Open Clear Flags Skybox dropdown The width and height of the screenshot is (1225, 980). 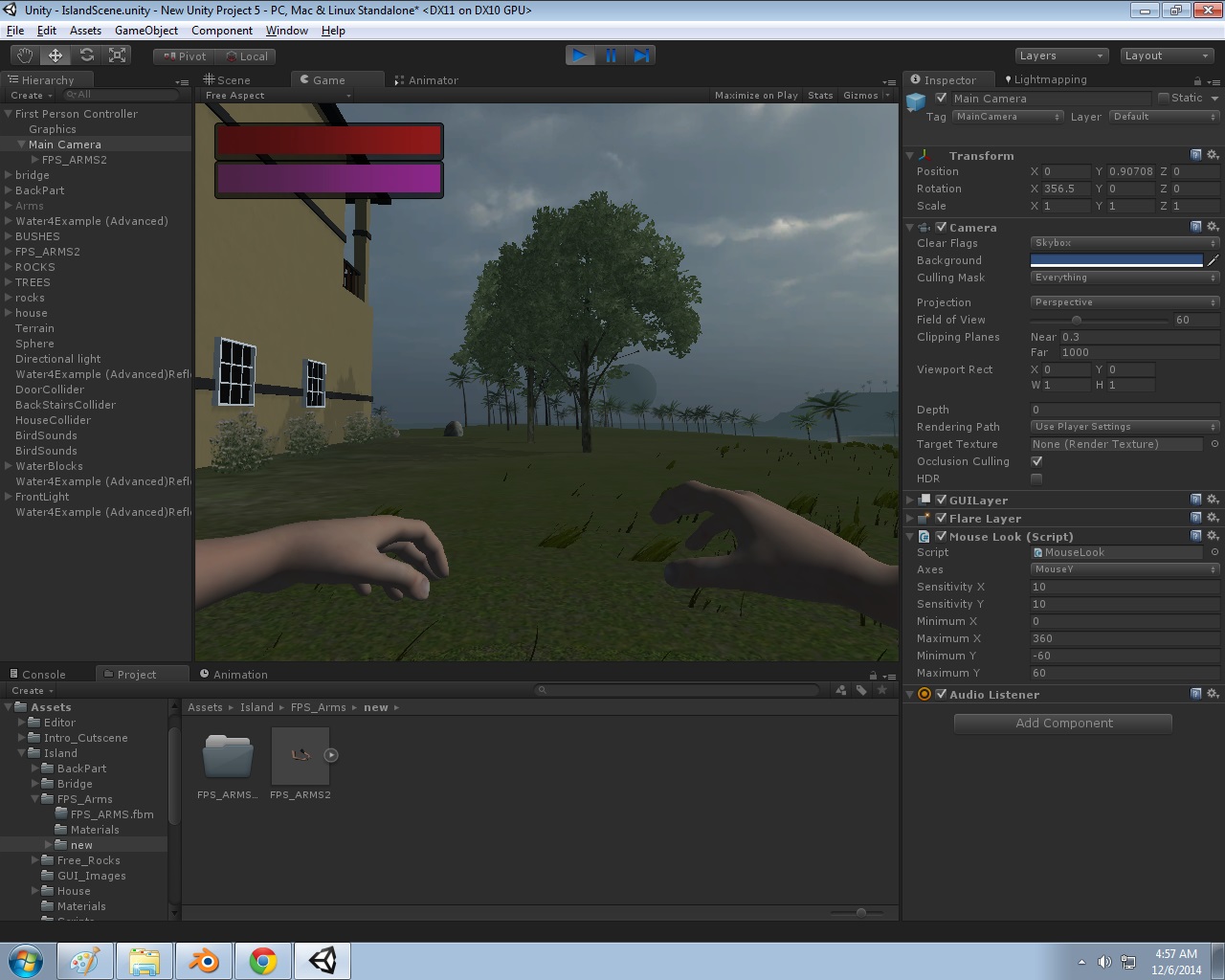coord(1125,243)
